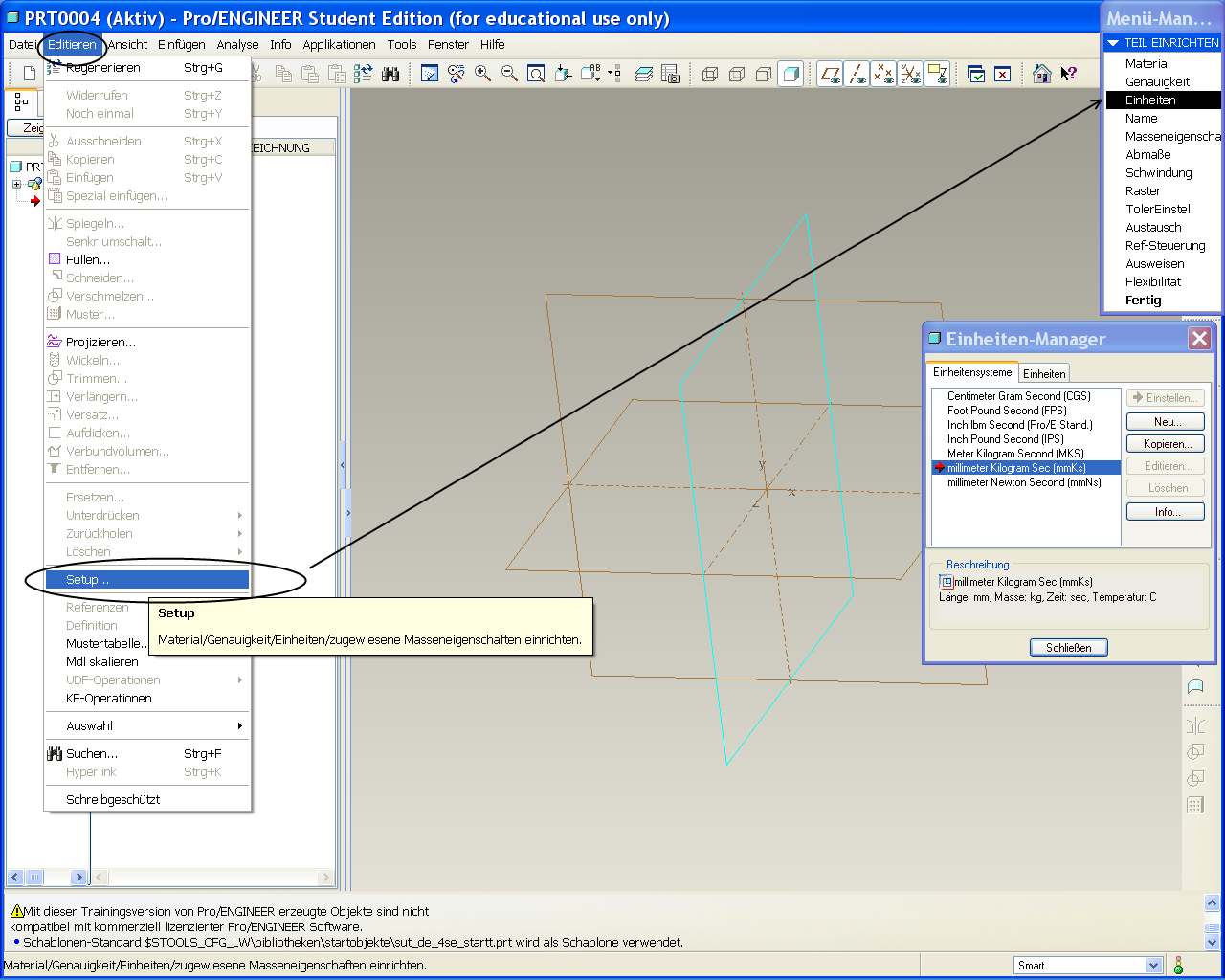Click the binoculars Search toolbar icon
Image resolution: width=1225 pixels, height=980 pixels.
coord(390,74)
